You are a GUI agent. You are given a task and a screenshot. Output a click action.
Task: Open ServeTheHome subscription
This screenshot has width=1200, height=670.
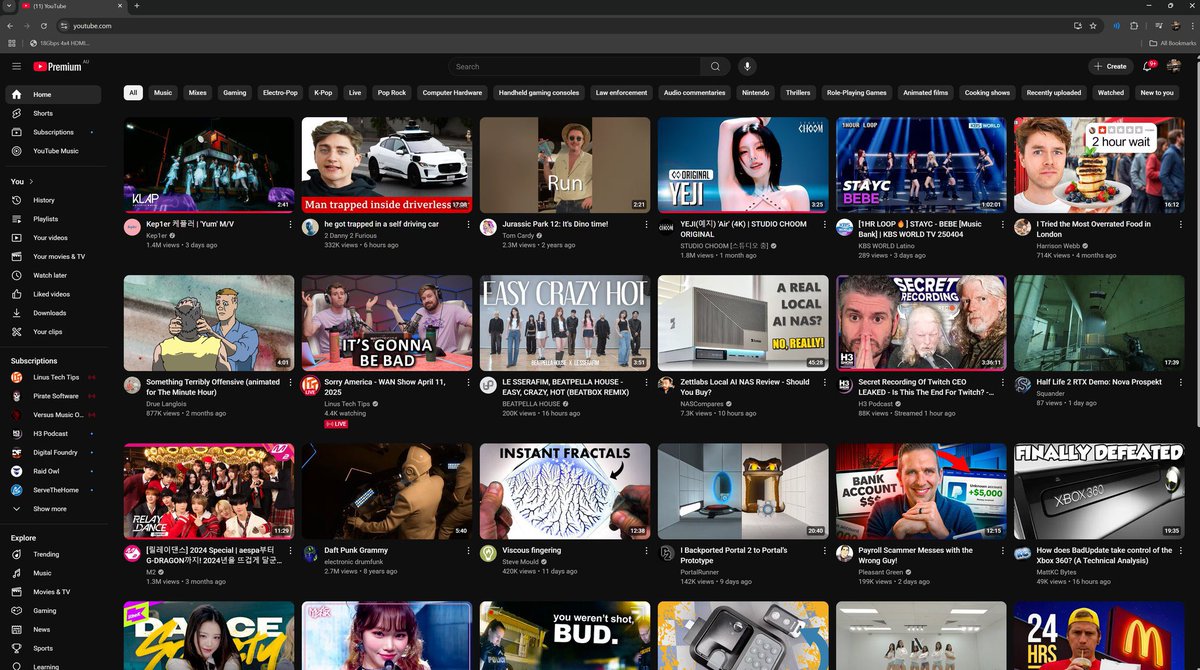52,490
